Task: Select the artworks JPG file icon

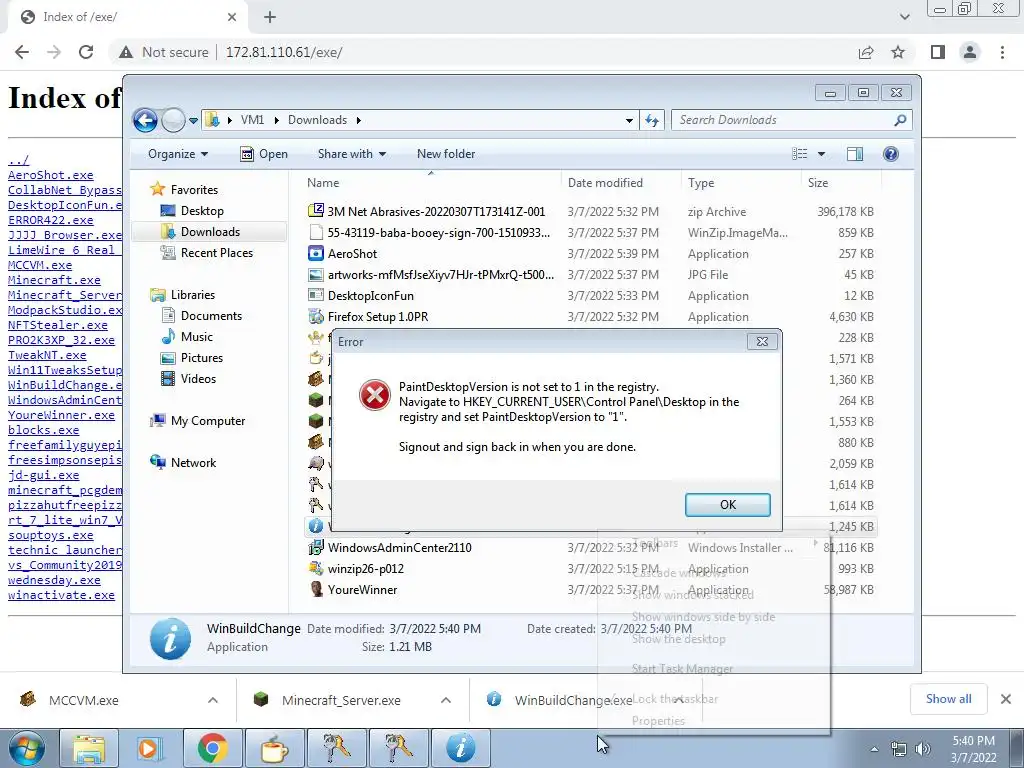Action: (316, 275)
